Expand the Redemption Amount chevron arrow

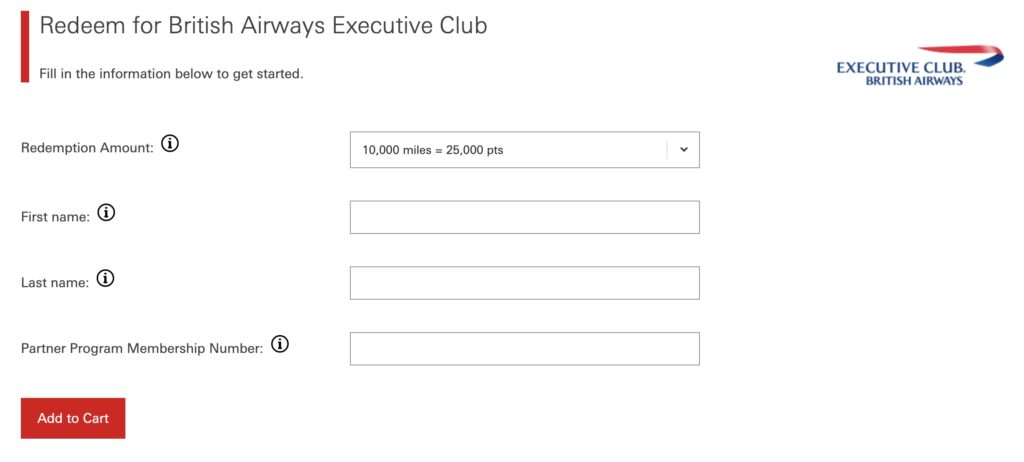(x=684, y=150)
